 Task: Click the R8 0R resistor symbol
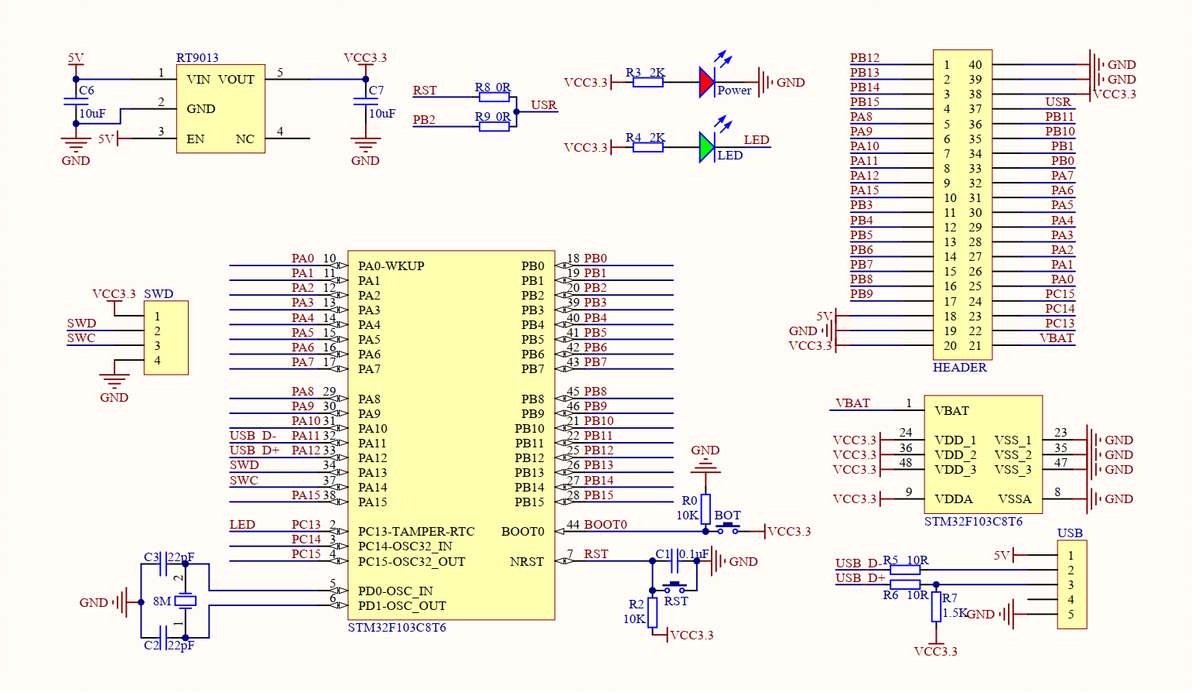pos(494,97)
